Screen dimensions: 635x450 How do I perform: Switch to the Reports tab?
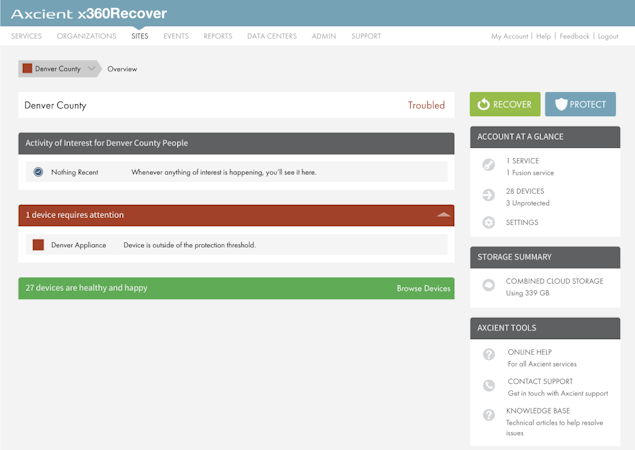pyautogui.click(x=218, y=36)
